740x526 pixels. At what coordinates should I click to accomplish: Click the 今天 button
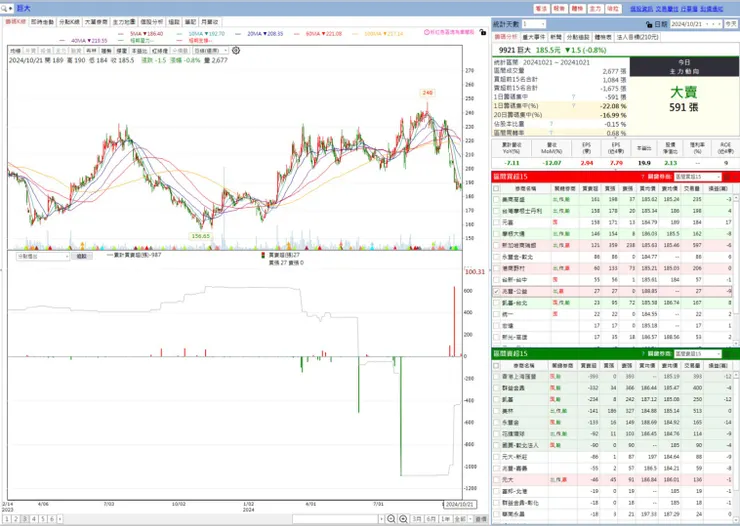pyautogui.click(x=731, y=24)
